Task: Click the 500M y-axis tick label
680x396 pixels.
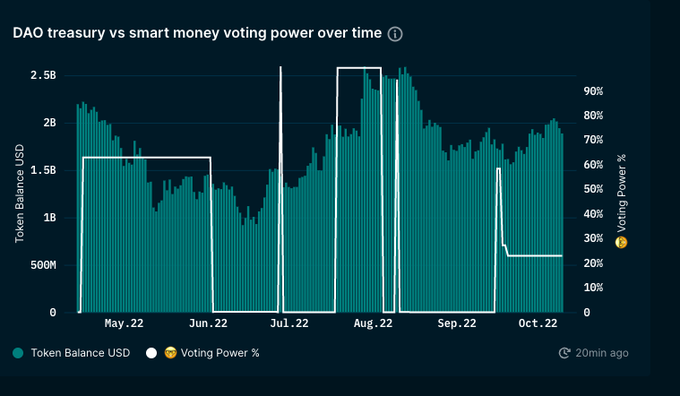Action: 43,265
